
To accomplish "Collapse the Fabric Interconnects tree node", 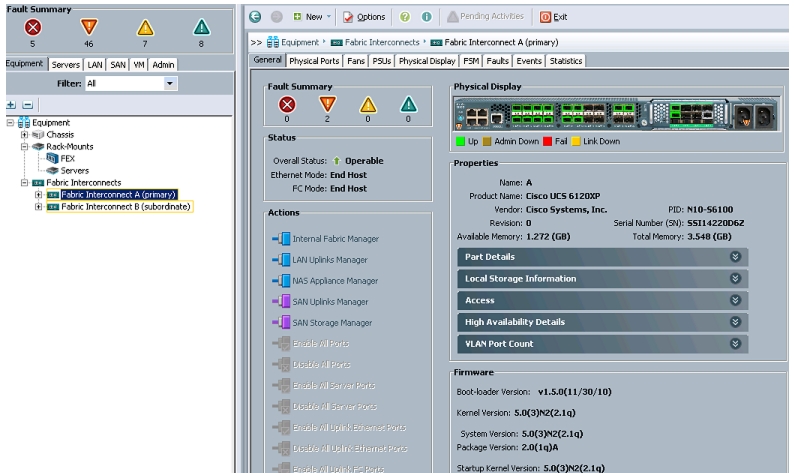I will pyautogui.click(x=24, y=182).
